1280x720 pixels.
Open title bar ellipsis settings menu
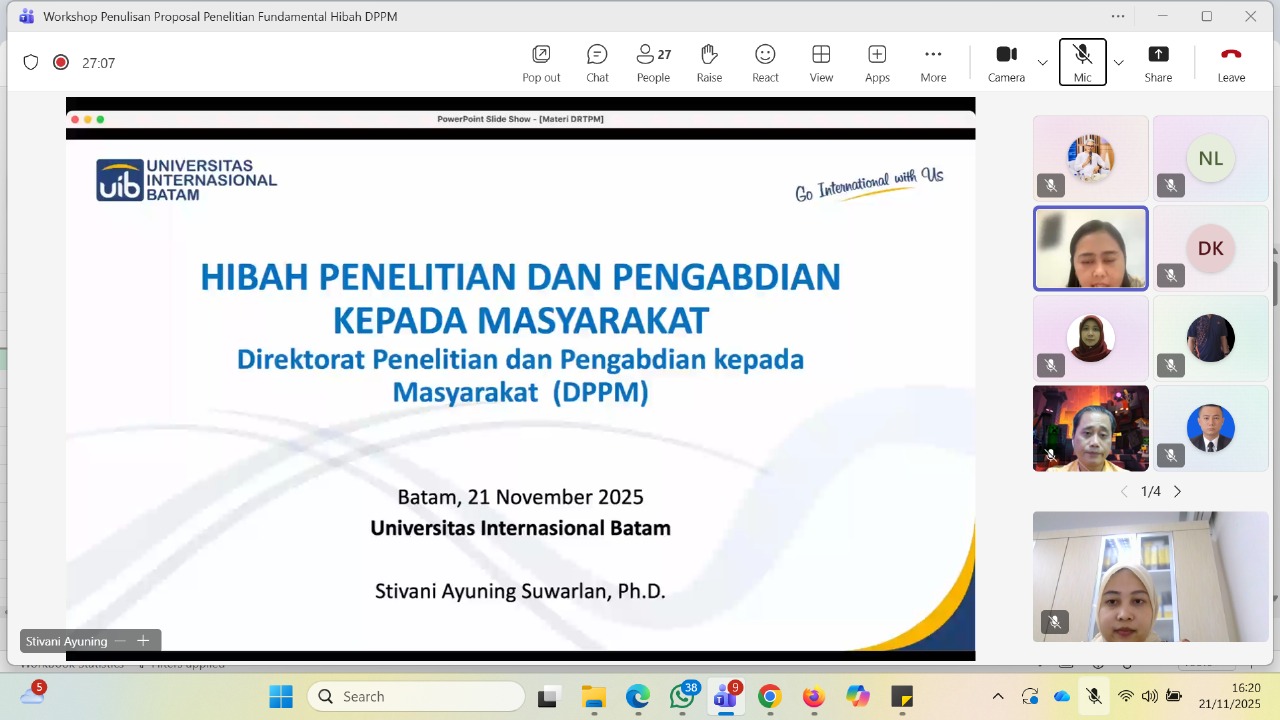(1118, 16)
